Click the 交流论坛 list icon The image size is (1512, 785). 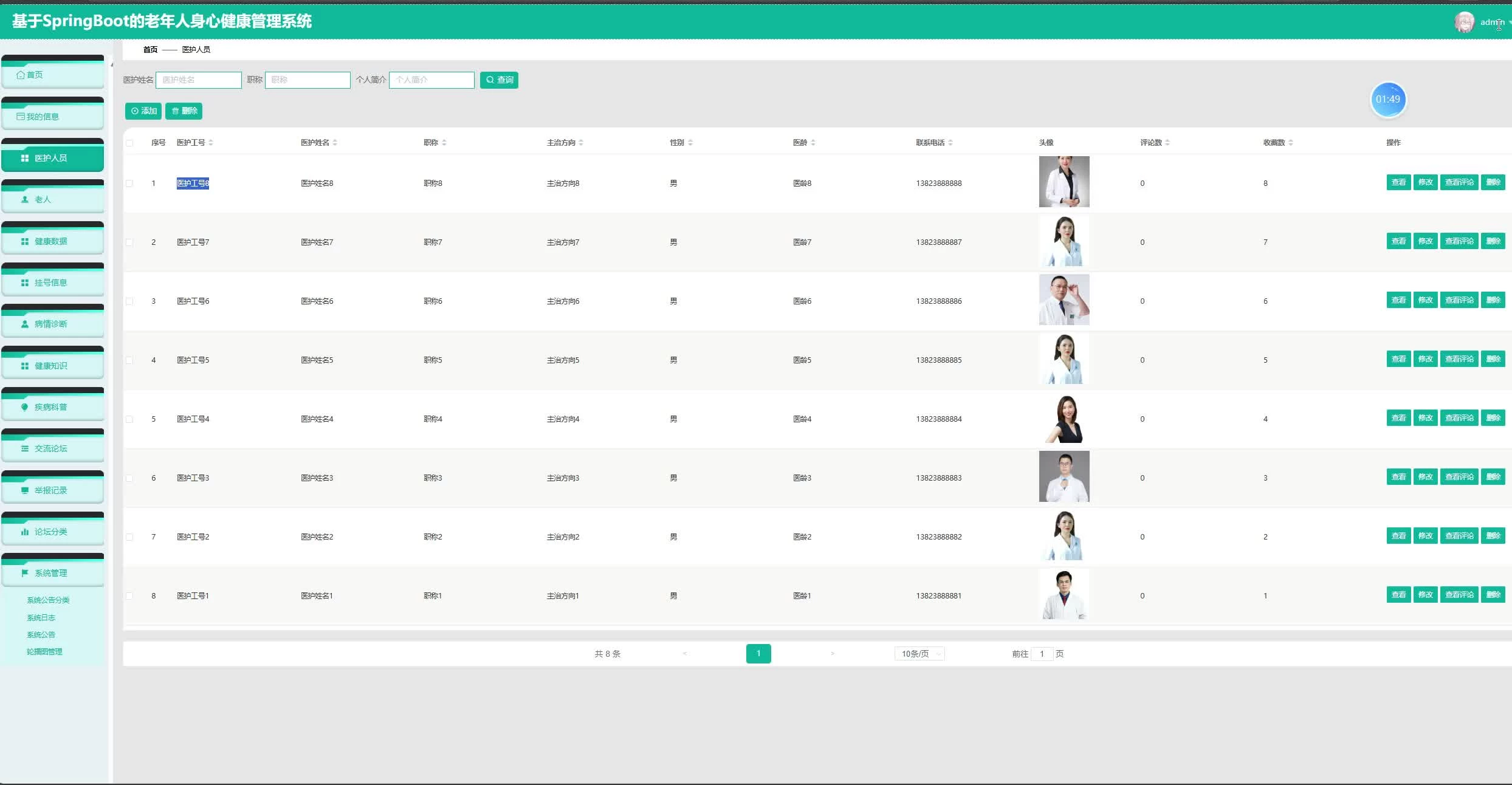[25, 448]
